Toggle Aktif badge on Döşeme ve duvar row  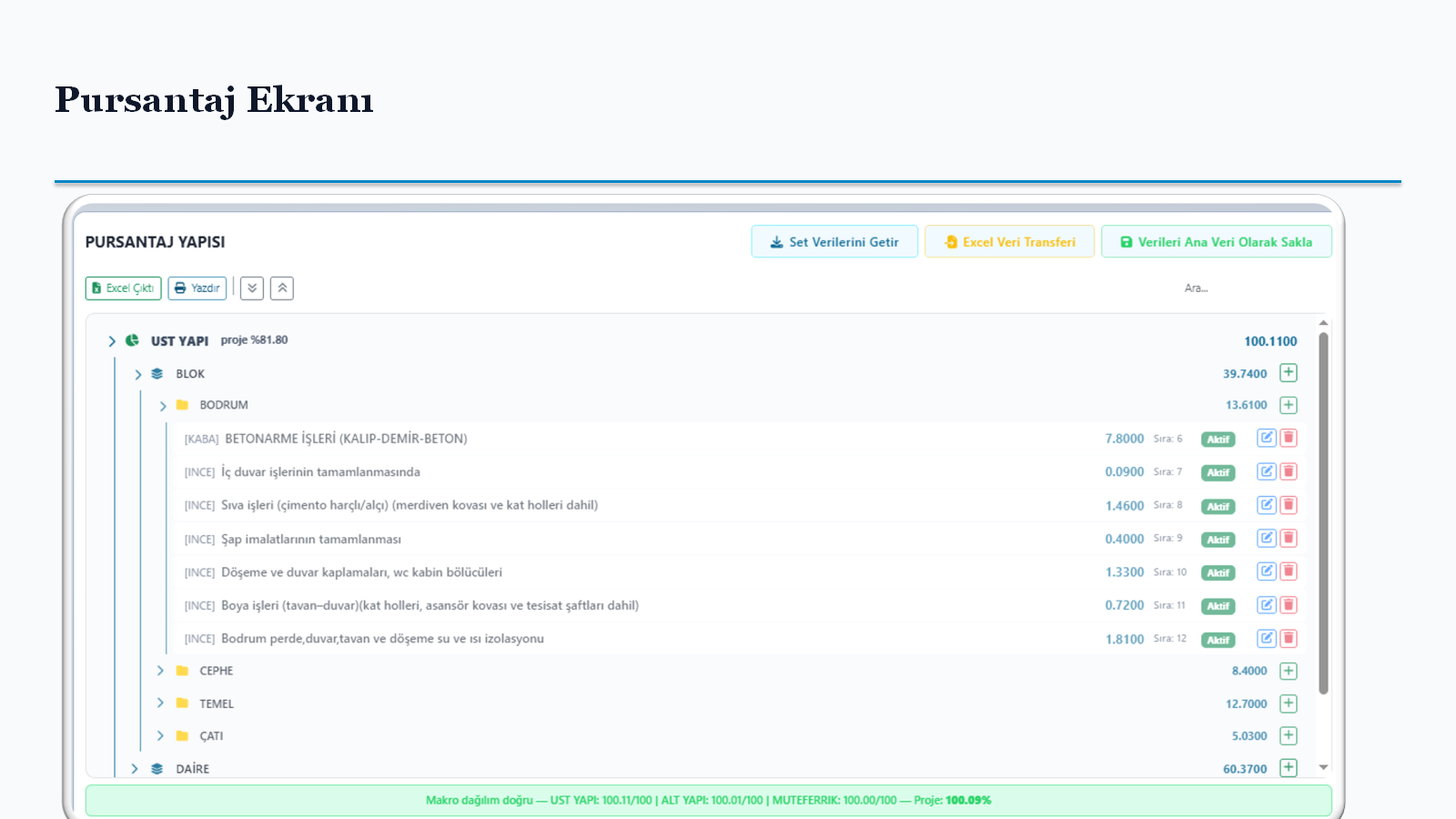(x=1218, y=572)
